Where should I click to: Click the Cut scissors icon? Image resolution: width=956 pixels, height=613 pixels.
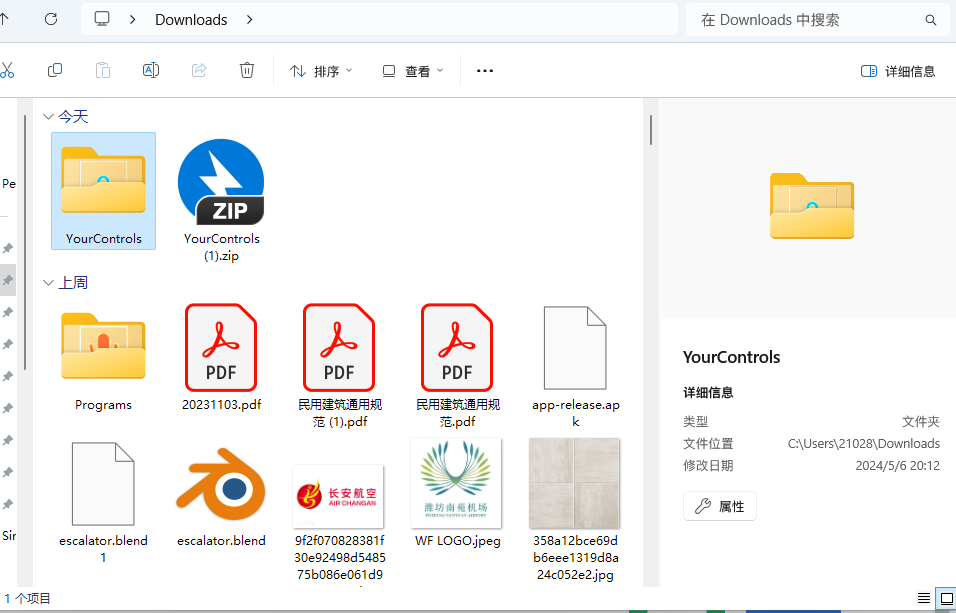click(x=7, y=70)
